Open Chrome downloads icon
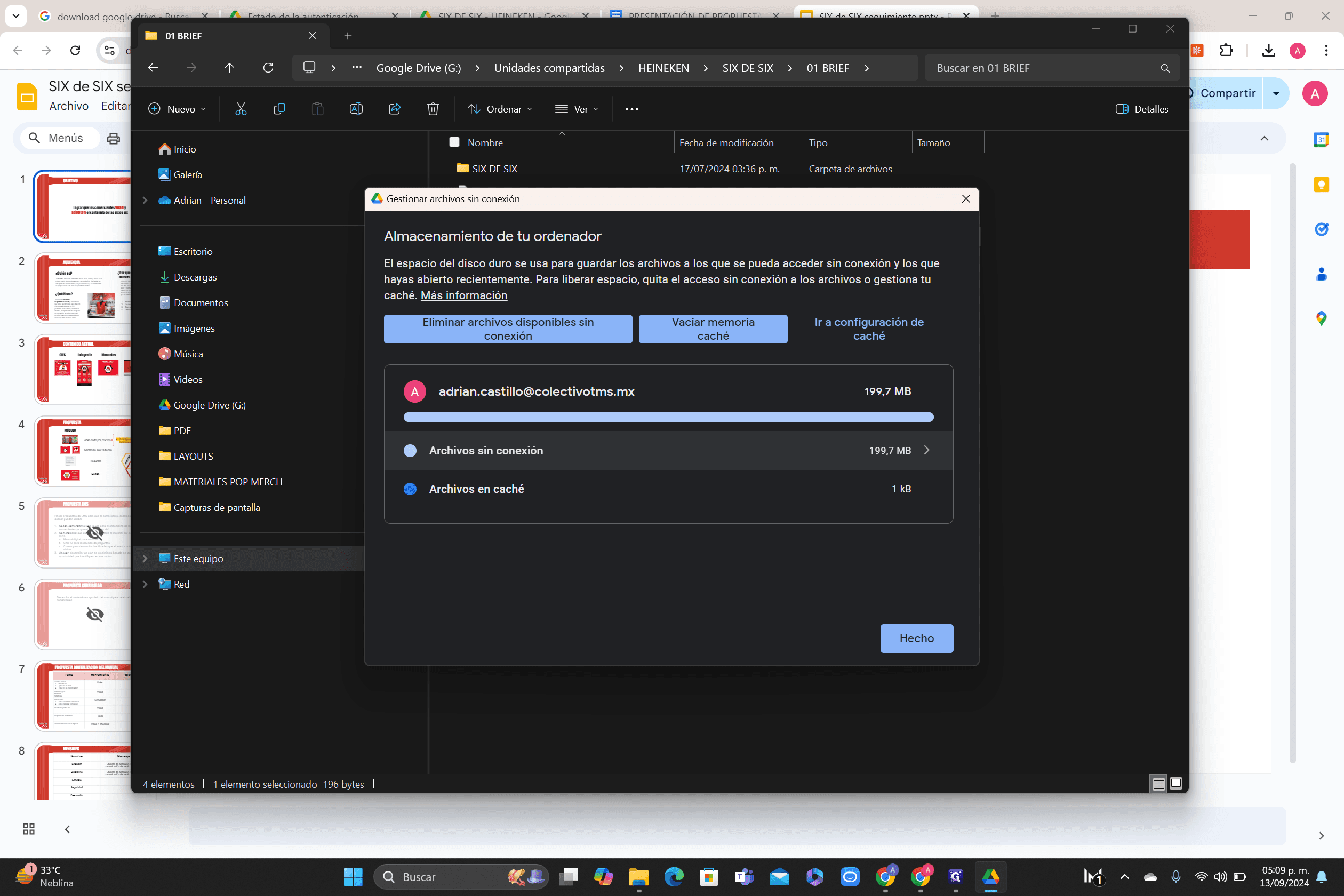 click(1268, 50)
